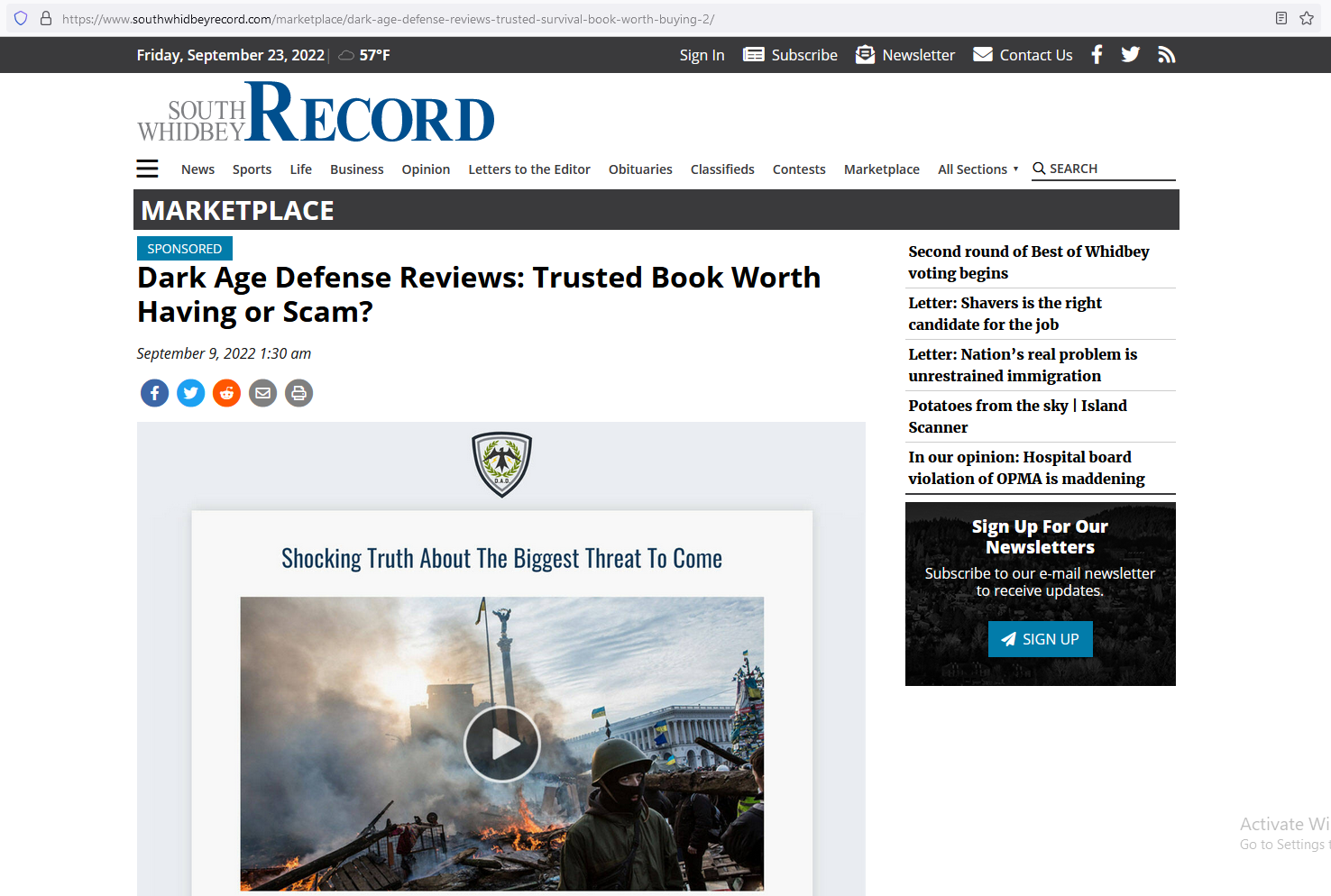Image resolution: width=1331 pixels, height=896 pixels.
Task: Click the weather cloud icon
Action: (x=346, y=56)
